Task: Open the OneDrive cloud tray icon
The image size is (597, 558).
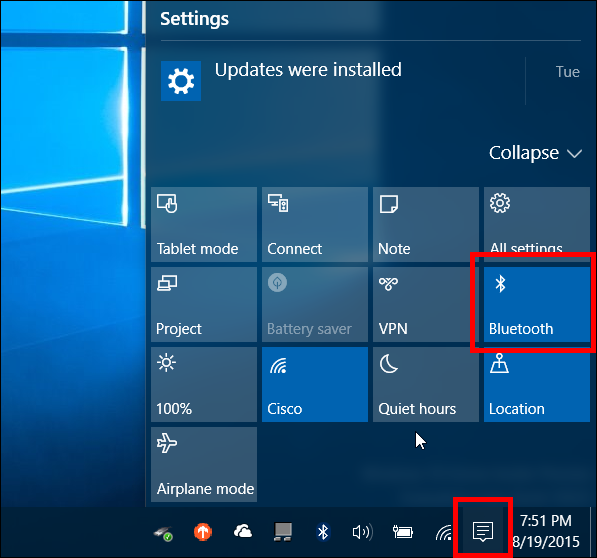Action: [243, 531]
